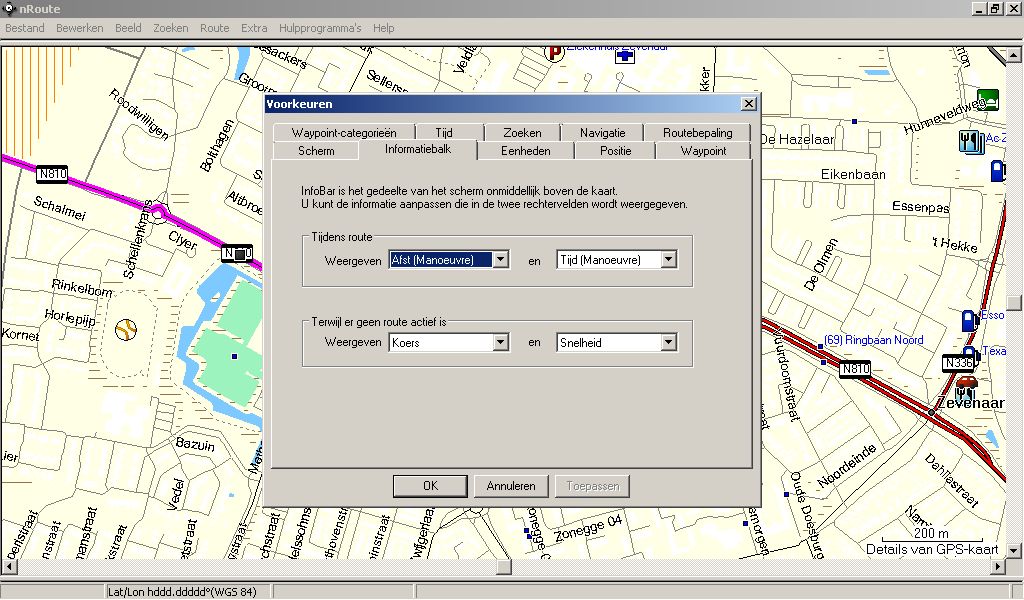The height and width of the screenshot is (600, 1024).
Task: Click the parking P icon on the map
Action: [x=554, y=52]
